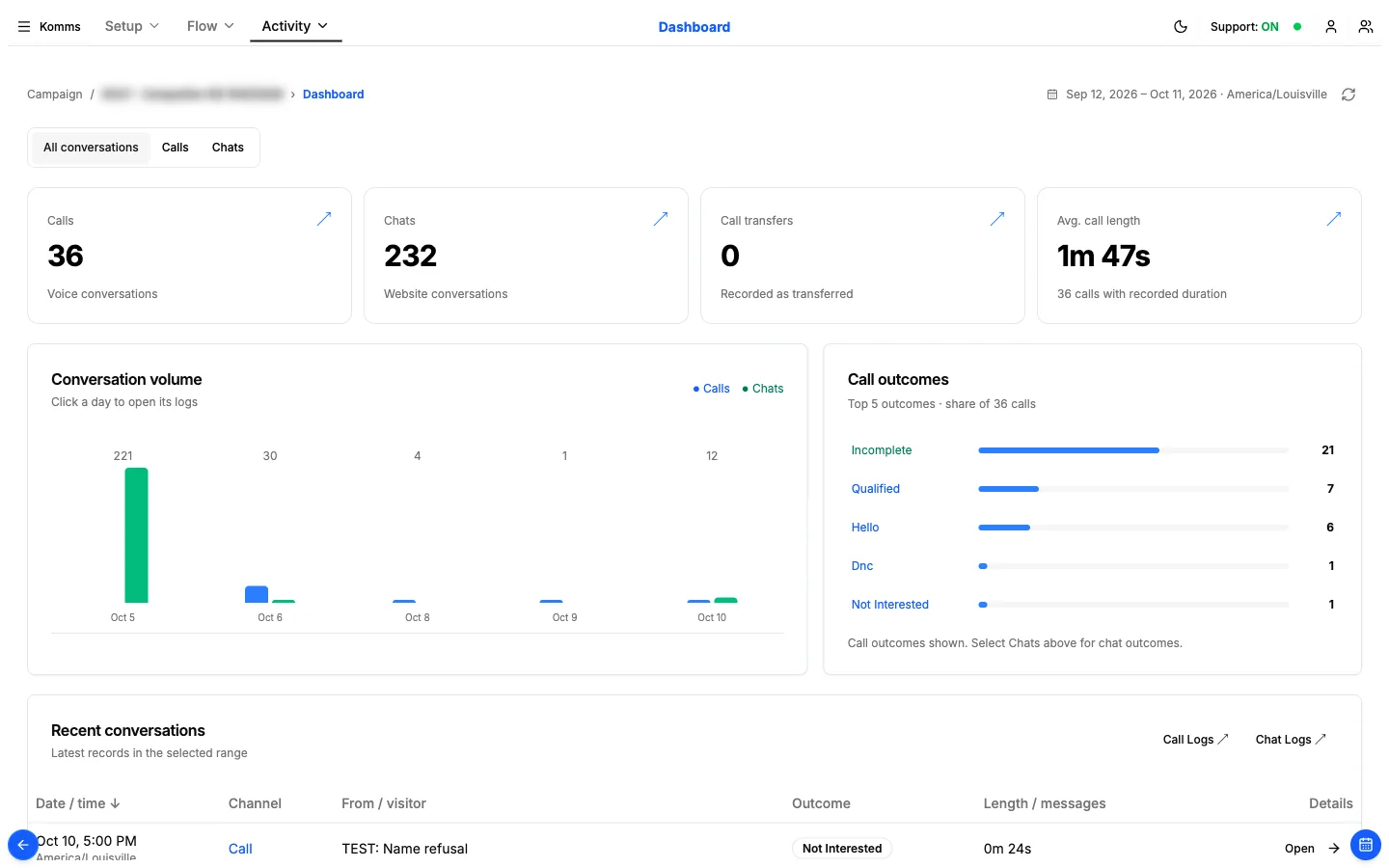Click the Dashboard page title
The height and width of the screenshot is (868, 1389).
click(694, 27)
